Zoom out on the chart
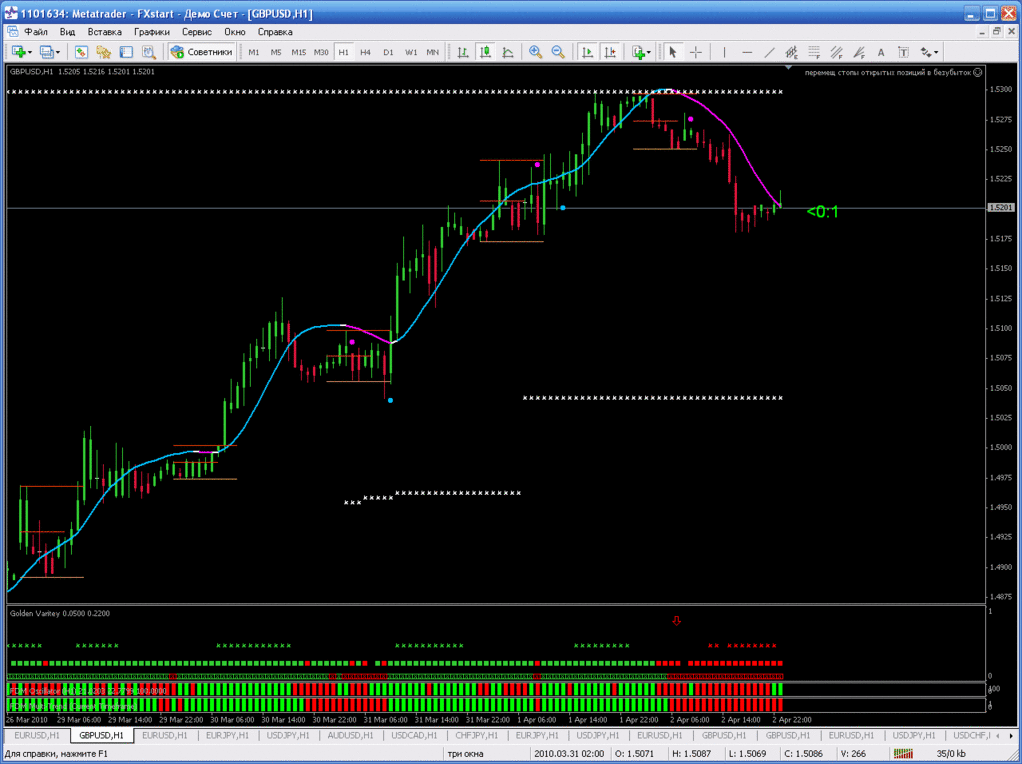Image resolution: width=1022 pixels, height=764 pixels. [558, 52]
